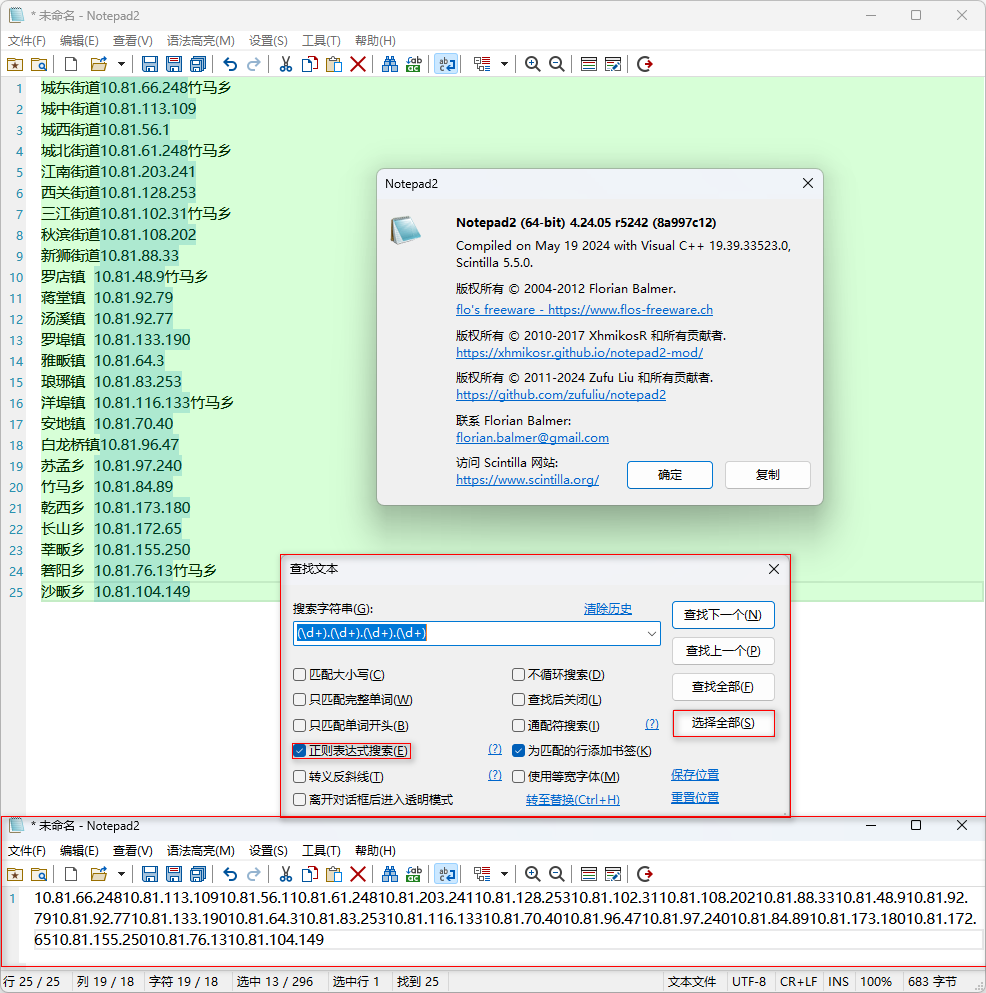Click the 选择全部(S) button
This screenshot has width=986, height=993.
click(723, 723)
